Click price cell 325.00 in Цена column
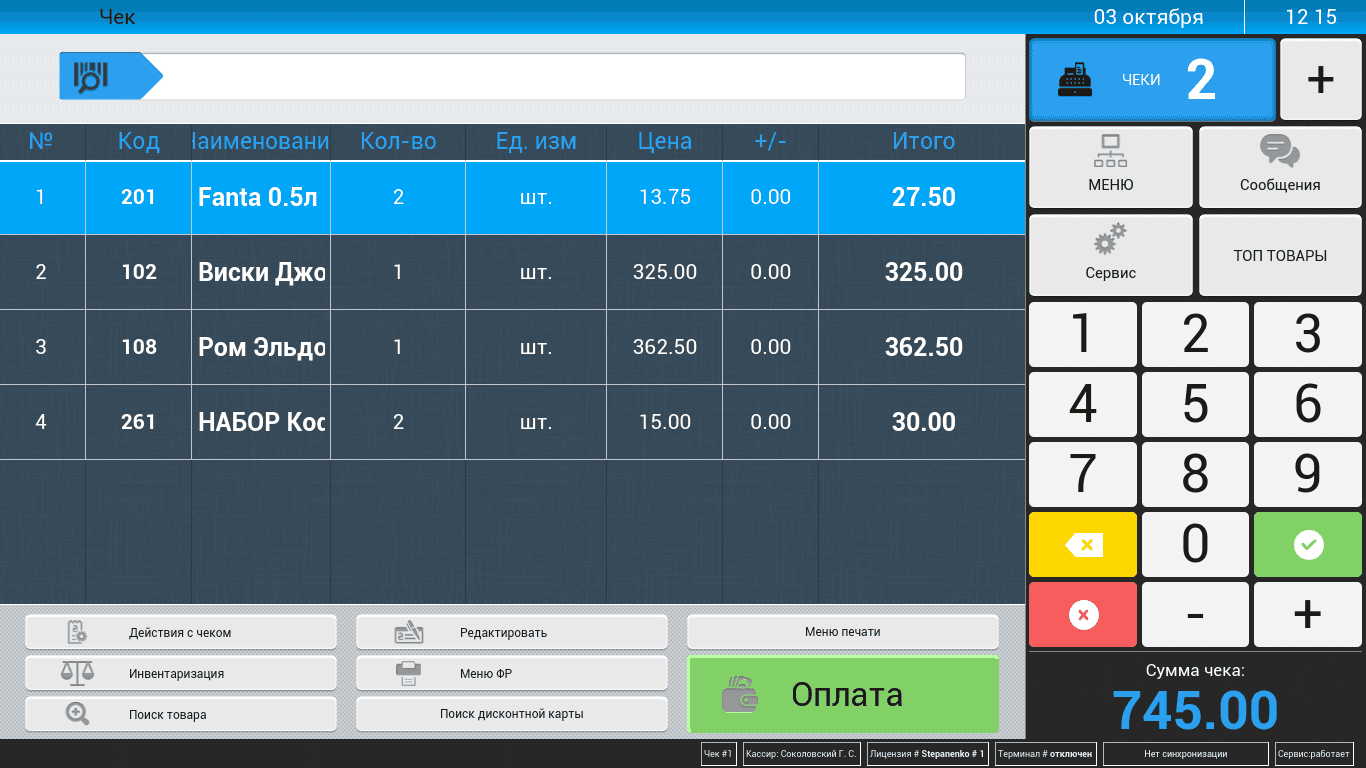 pos(665,272)
